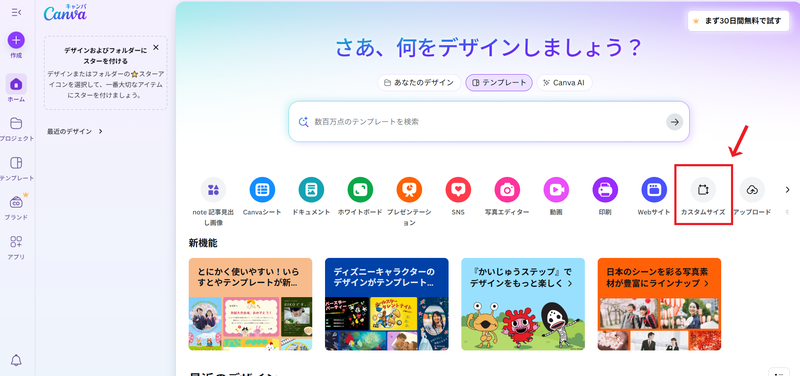The width and height of the screenshot is (800, 376).
Task: Open 動画 design type
Action: pos(556,197)
